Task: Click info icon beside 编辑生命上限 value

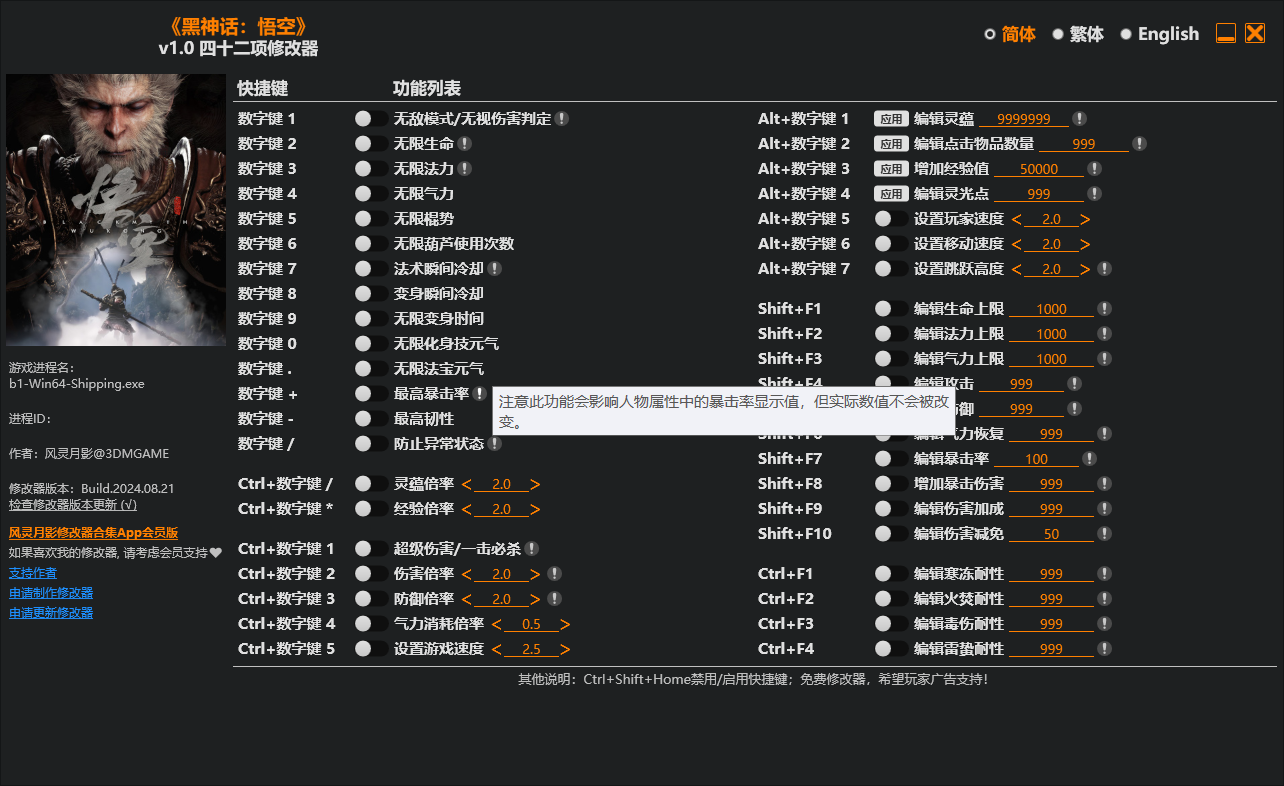Action: (1104, 309)
